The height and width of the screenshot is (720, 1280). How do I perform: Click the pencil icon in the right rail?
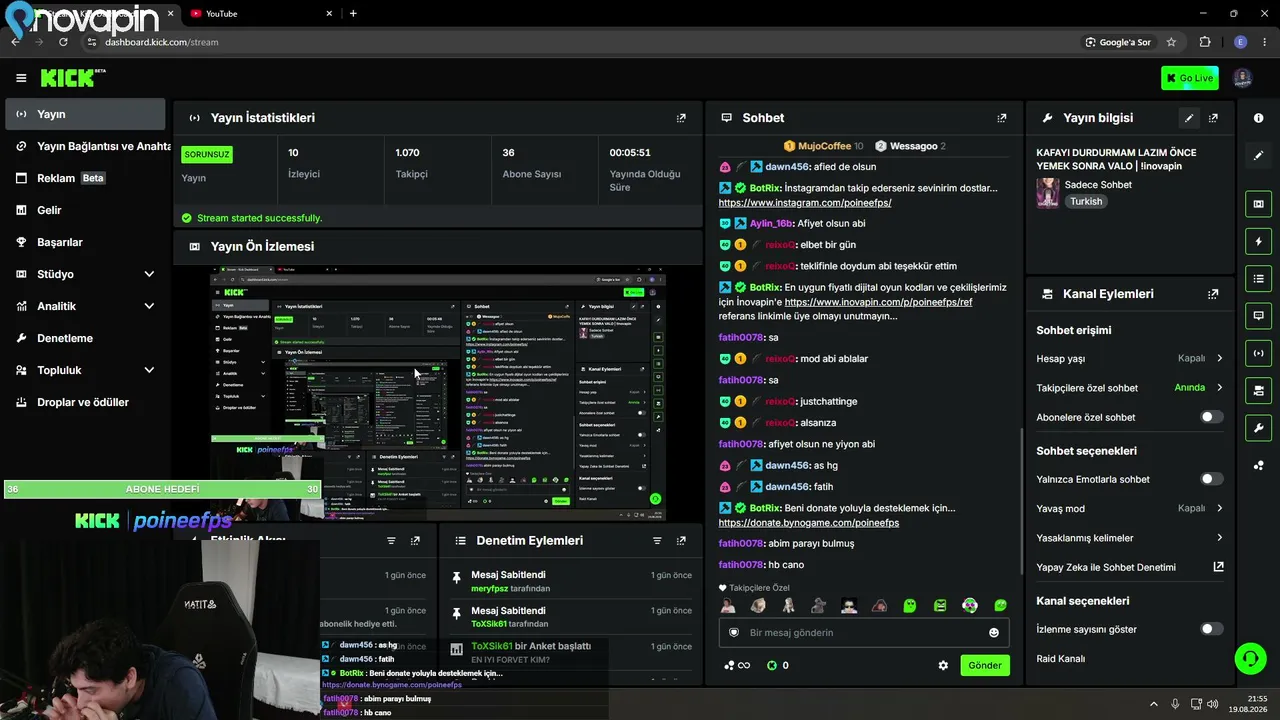[x=1258, y=156]
